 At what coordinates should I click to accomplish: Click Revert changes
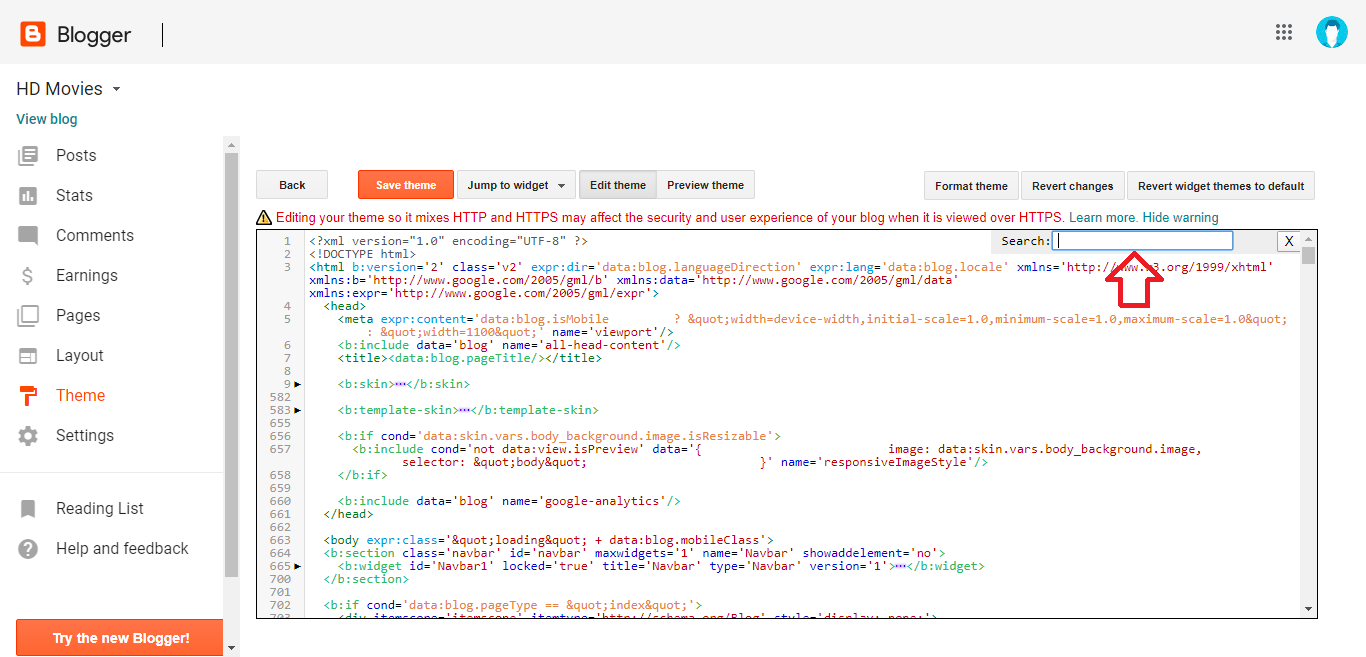coord(1073,186)
